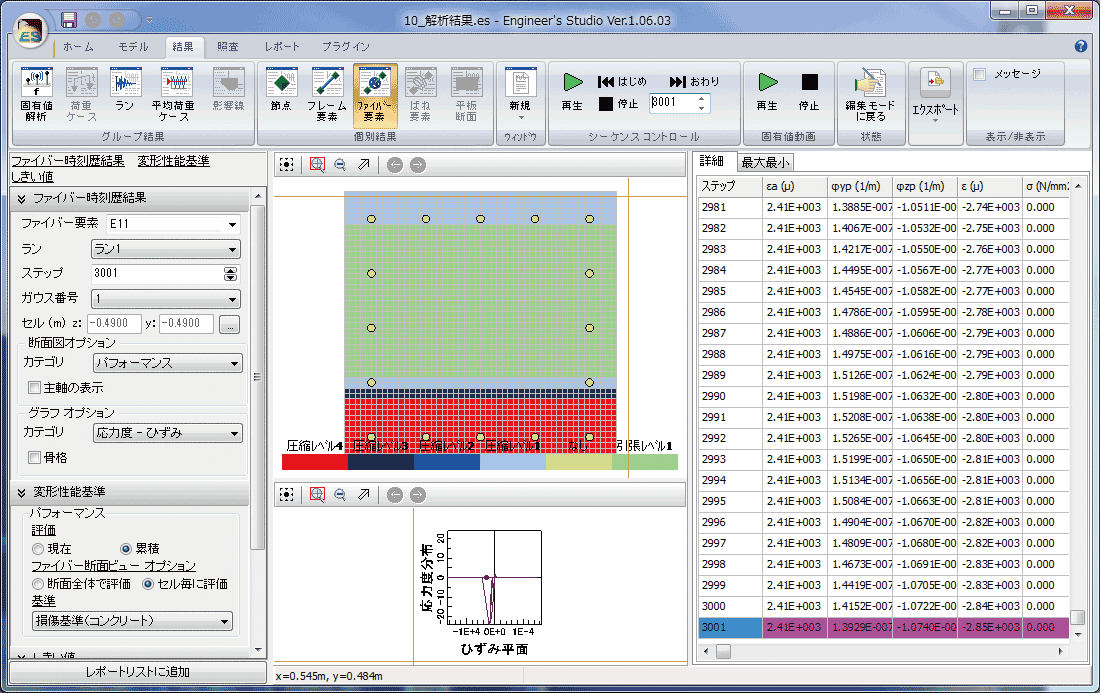1100x693 pixels.
Task: Select 断面全体で評価 radio button
Action: coord(39,584)
